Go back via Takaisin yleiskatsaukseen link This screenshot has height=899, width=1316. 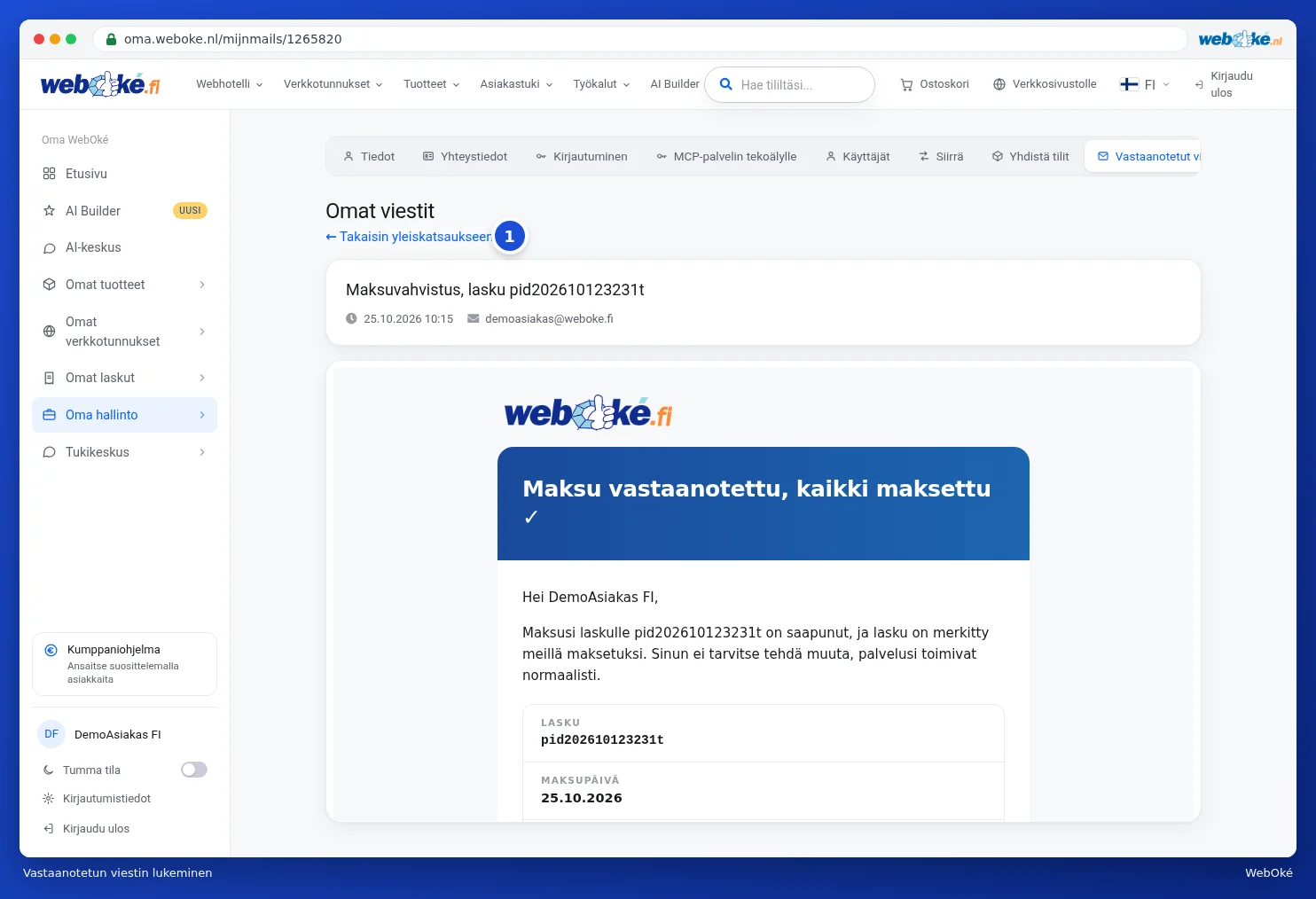(x=409, y=237)
